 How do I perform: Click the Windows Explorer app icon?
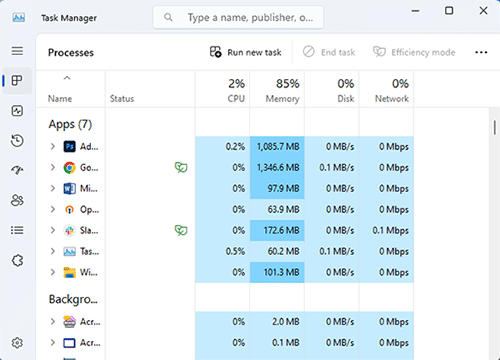pos(69,272)
